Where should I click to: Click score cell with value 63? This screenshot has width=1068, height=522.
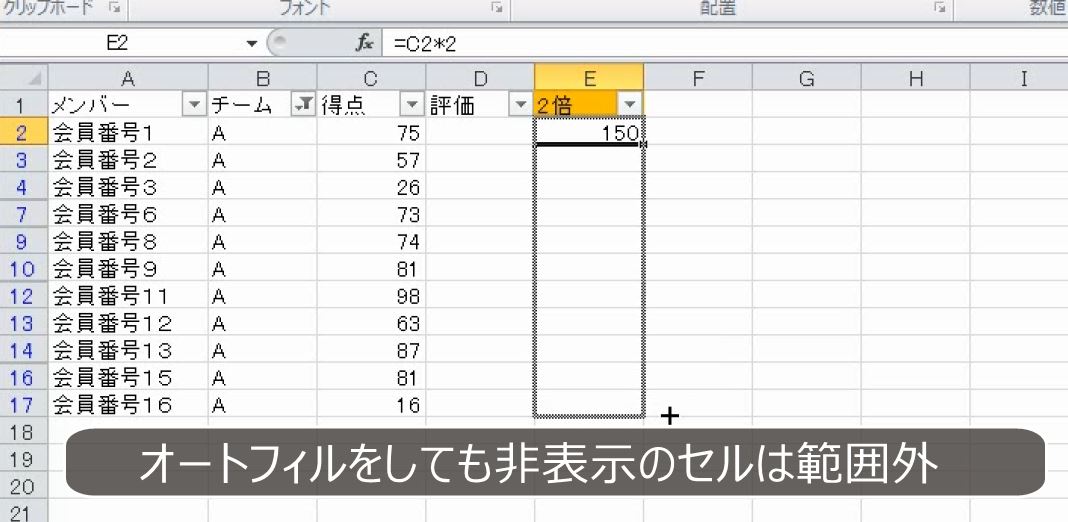(371, 324)
